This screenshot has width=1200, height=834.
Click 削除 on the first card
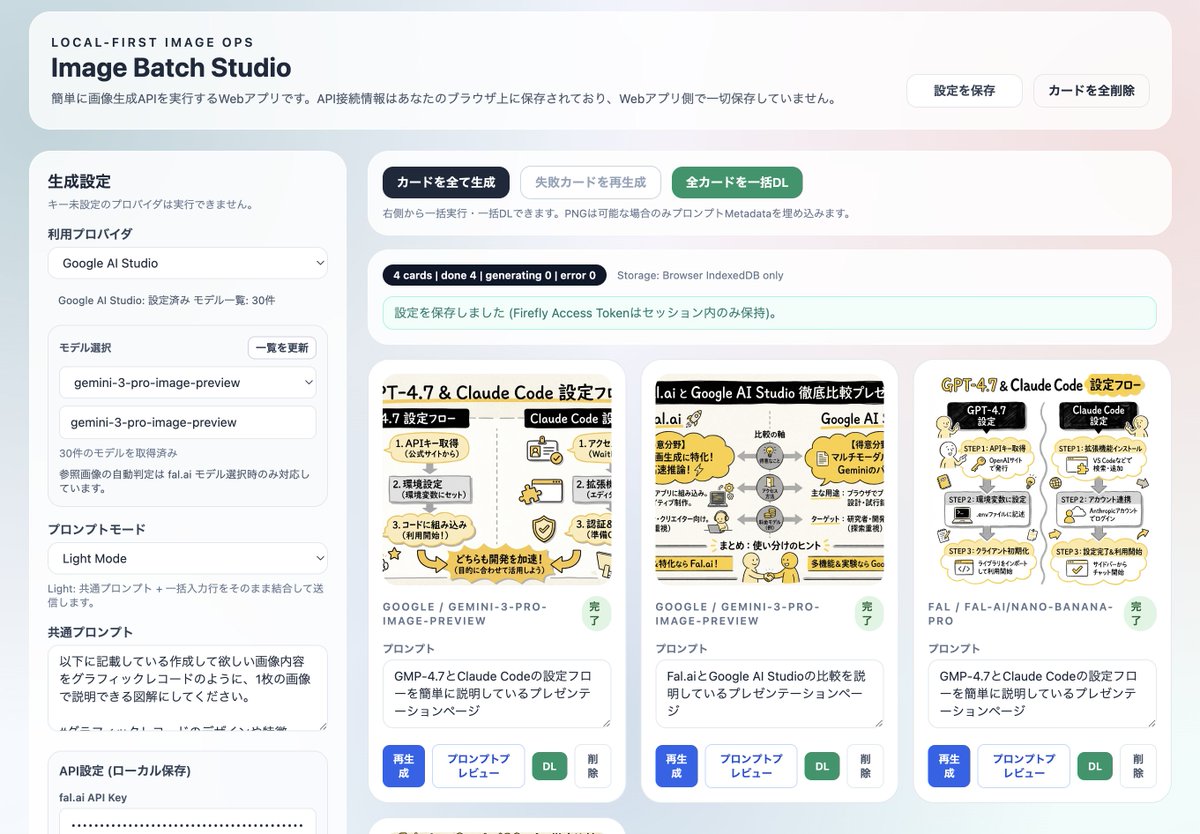593,766
